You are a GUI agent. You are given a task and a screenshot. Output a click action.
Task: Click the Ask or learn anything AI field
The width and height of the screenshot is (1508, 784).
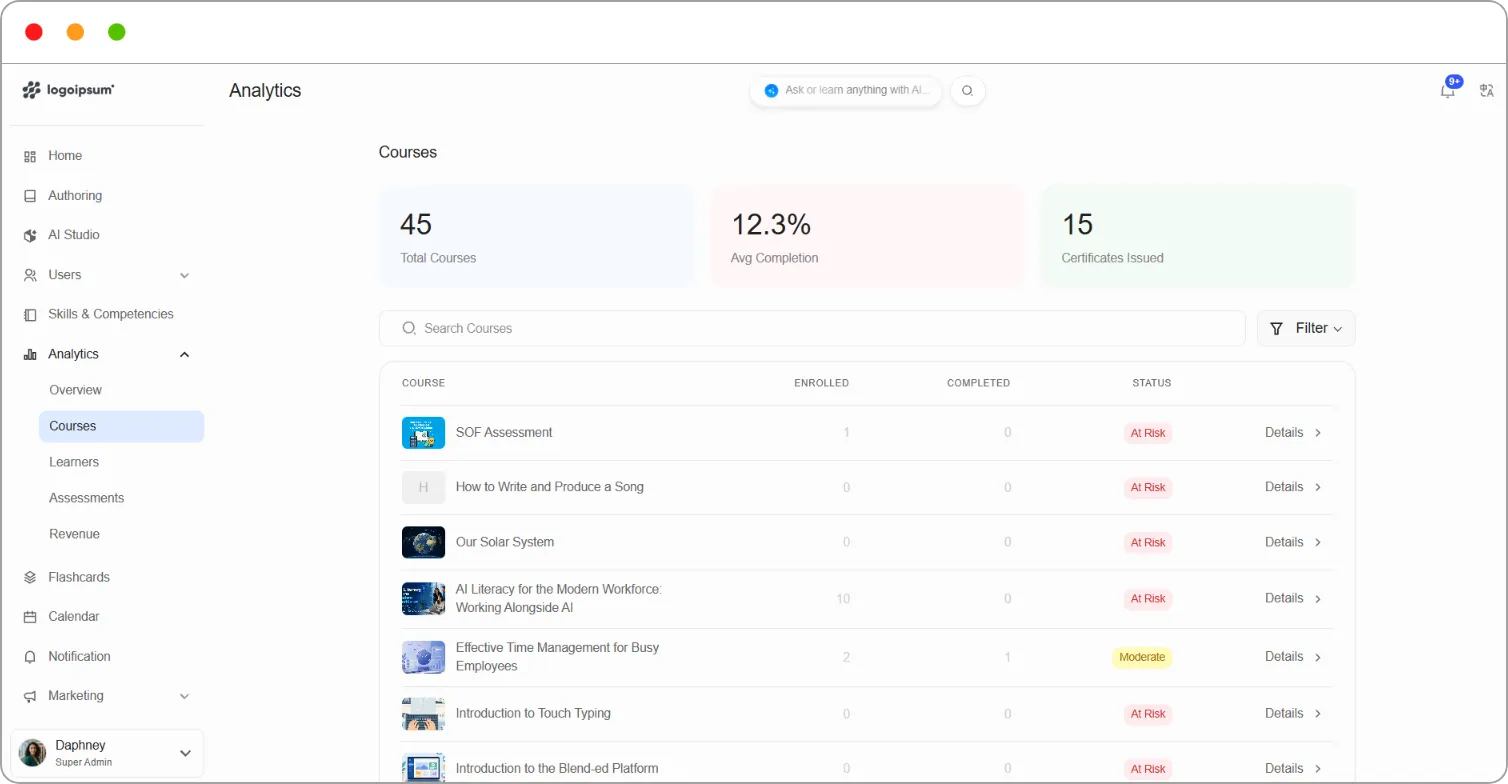(x=846, y=91)
